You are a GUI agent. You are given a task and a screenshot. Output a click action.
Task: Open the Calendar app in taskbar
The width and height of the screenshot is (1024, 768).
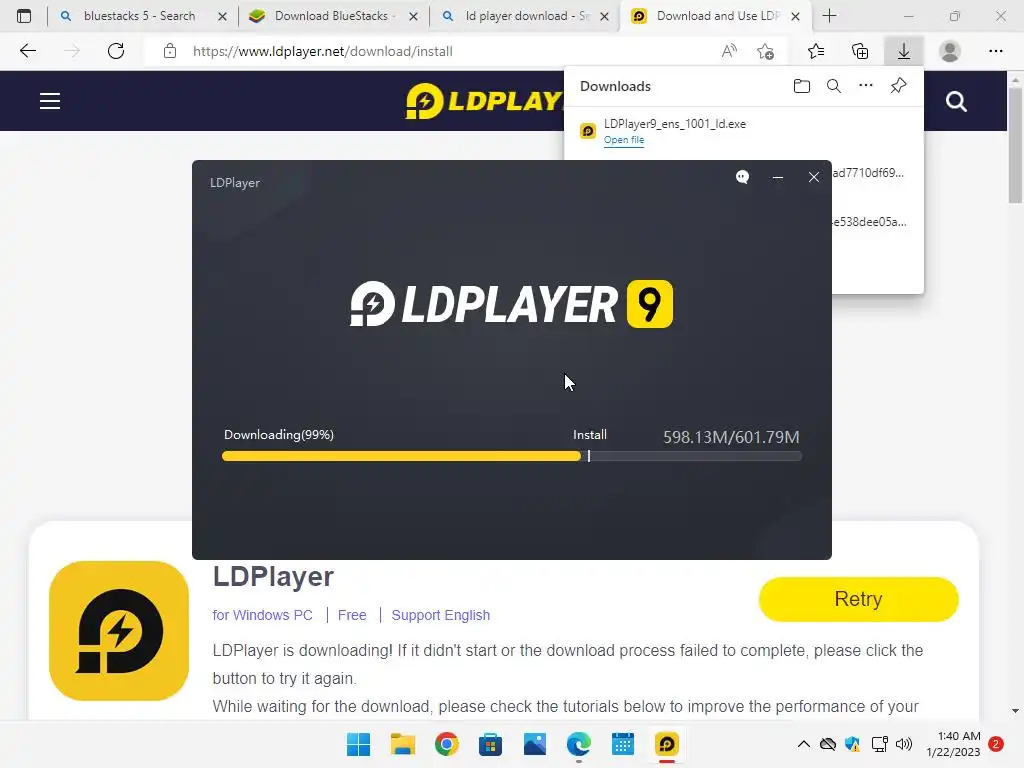coord(623,744)
